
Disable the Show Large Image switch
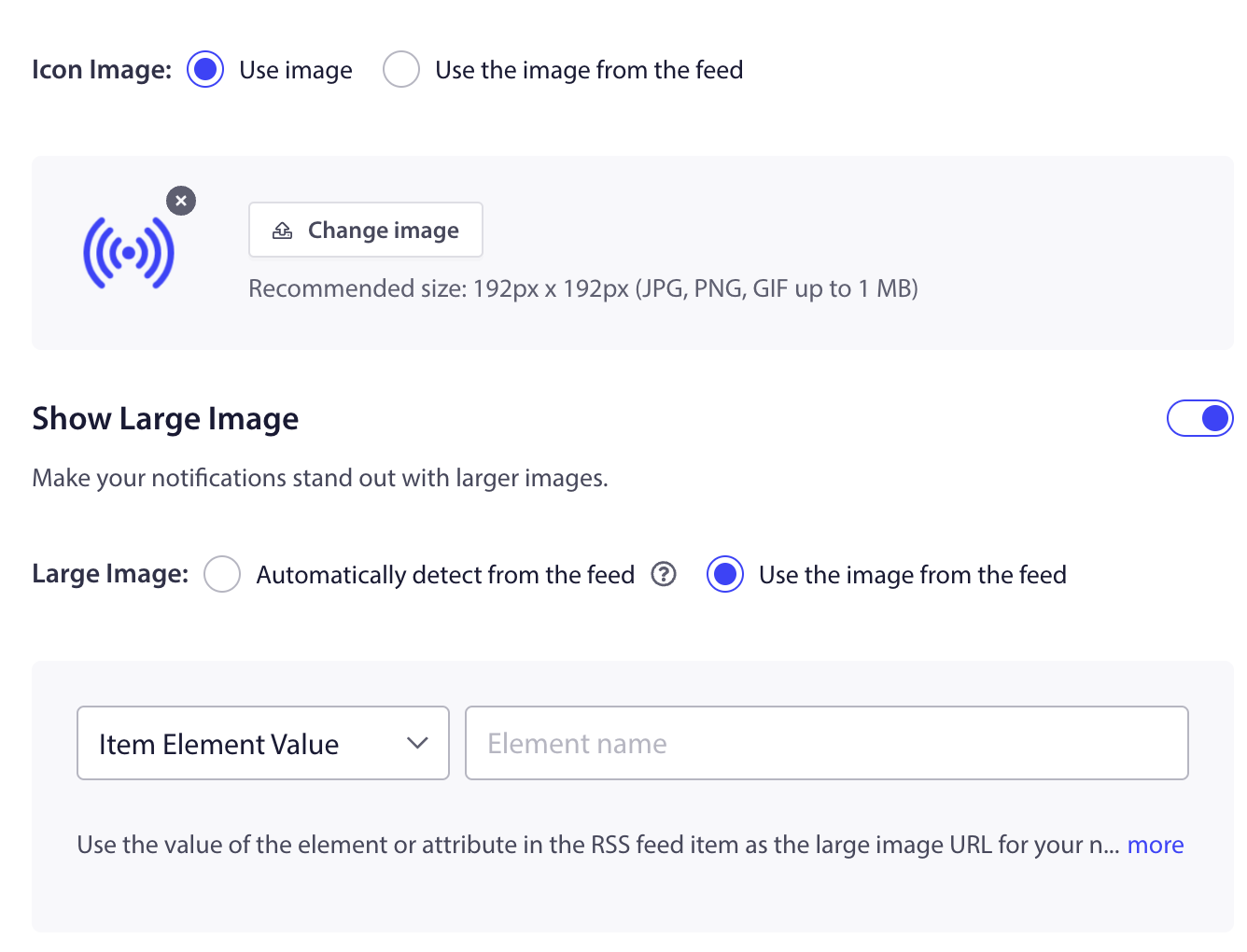point(1199,418)
